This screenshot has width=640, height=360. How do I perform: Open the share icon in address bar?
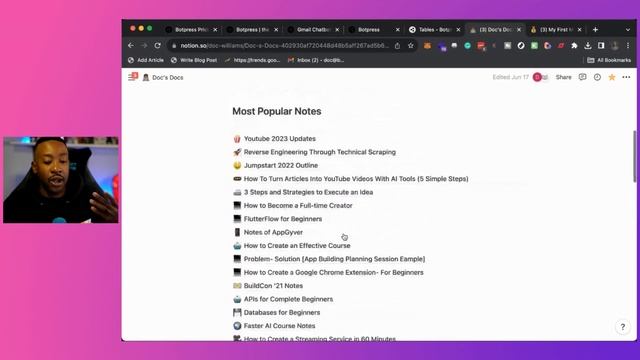pos(397,46)
